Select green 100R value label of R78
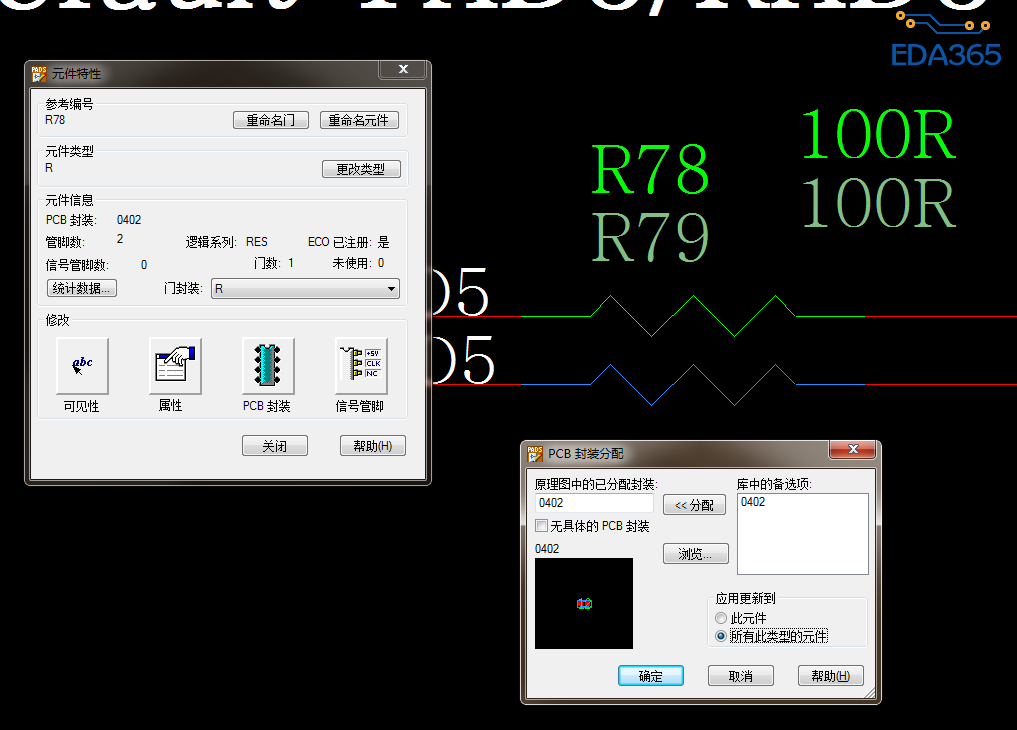This screenshot has height=730, width=1017. pyautogui.click(x=878, y=134)
